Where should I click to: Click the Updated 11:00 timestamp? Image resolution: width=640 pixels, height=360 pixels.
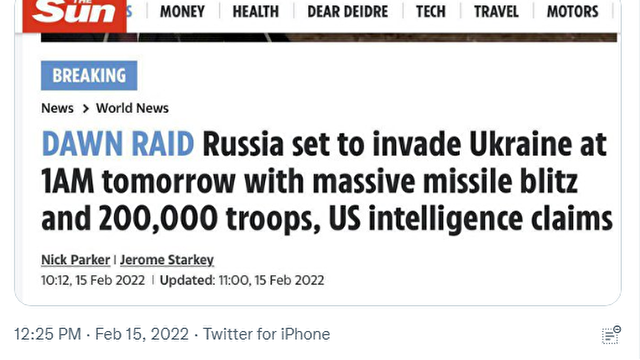pos(242,280)
